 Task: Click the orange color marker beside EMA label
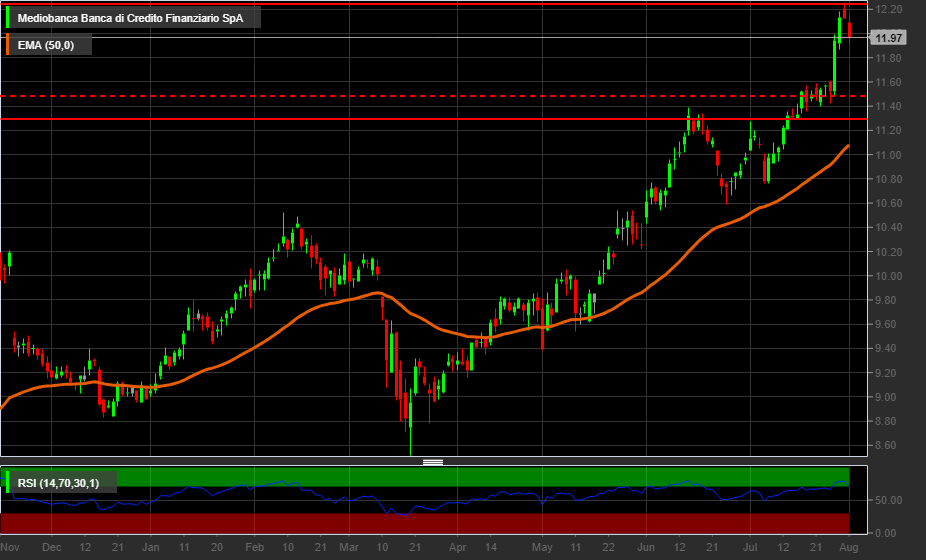point(7,45)
